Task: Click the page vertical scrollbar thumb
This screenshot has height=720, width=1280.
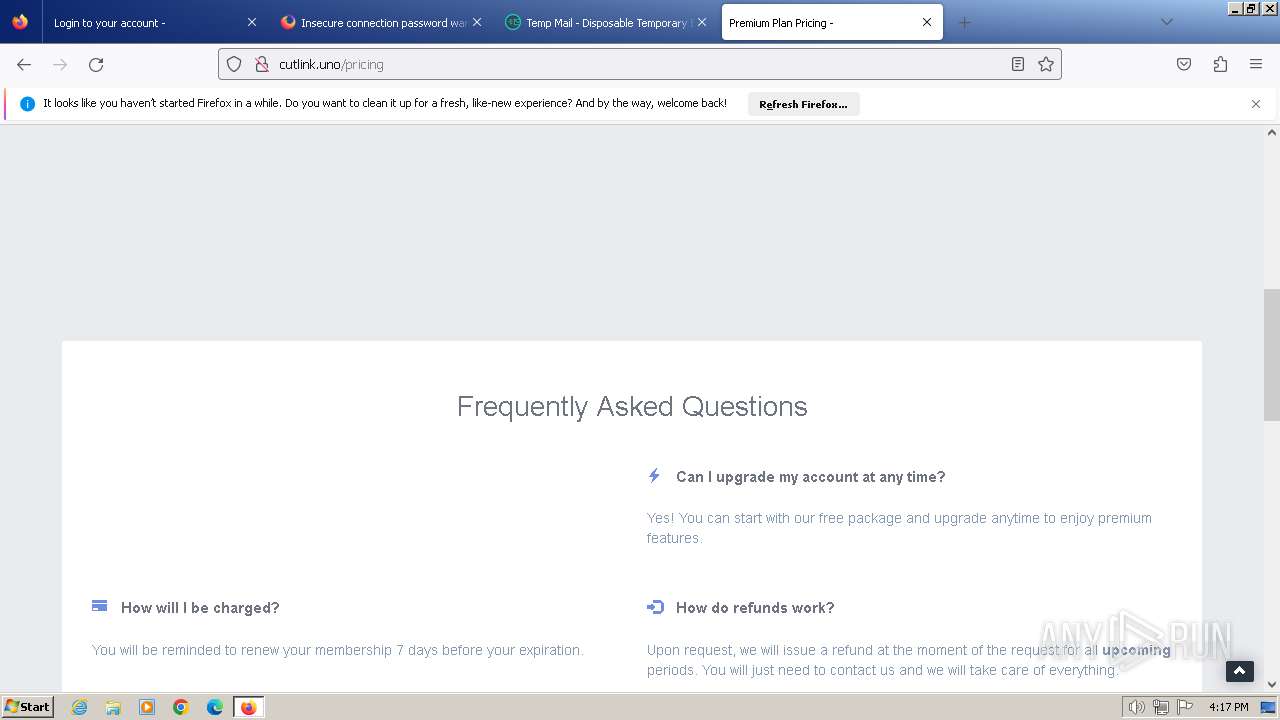Action: [x=1272, y=355]
